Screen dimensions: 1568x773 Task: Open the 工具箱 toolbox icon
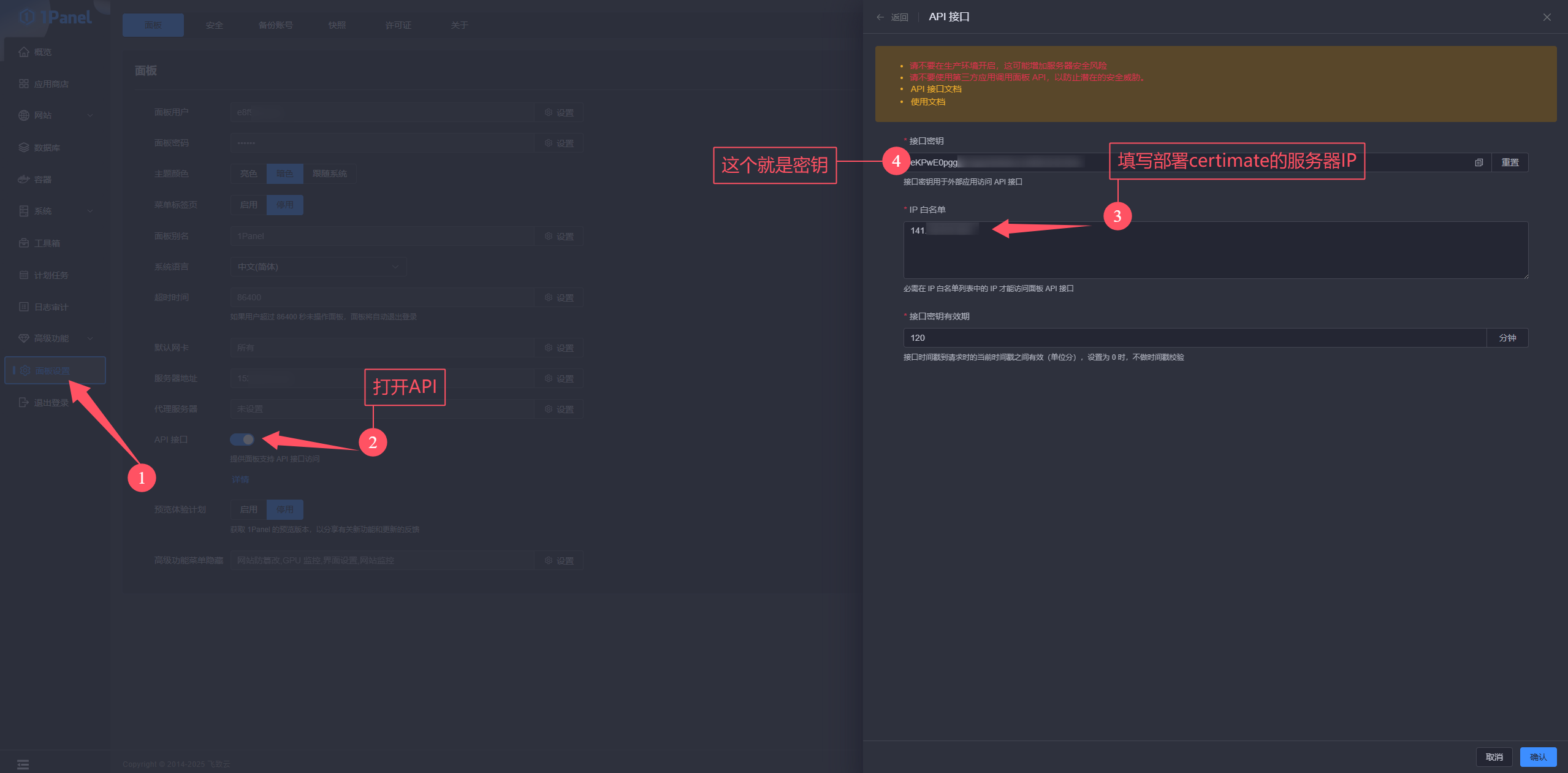click(x=24, y=243)
